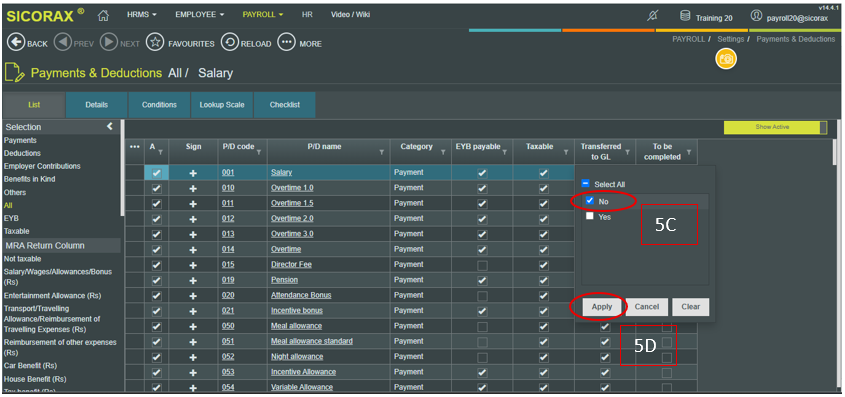Viewport: 845px width, 397px height.
Task: Click the RELOAD icon
Action: click(230, 43)
